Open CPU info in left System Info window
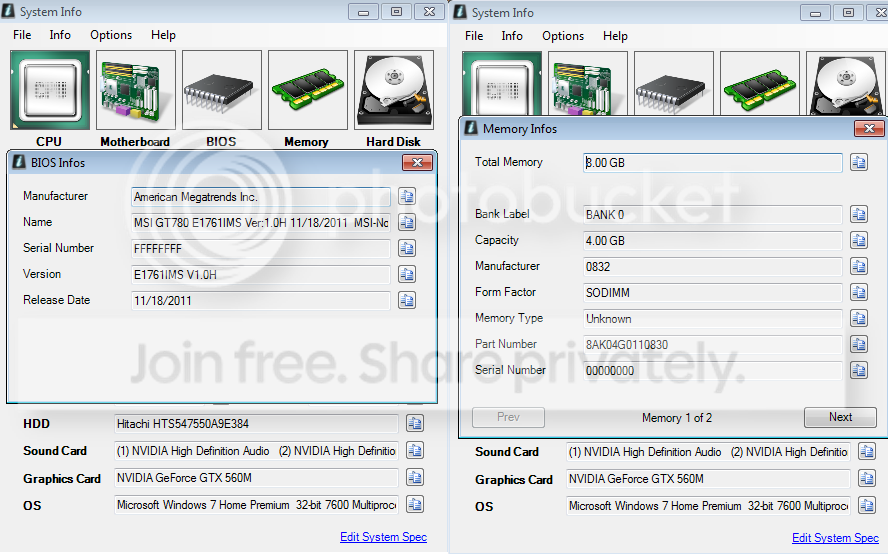This screenshot has width=888, height=554. tap(50, 90)
